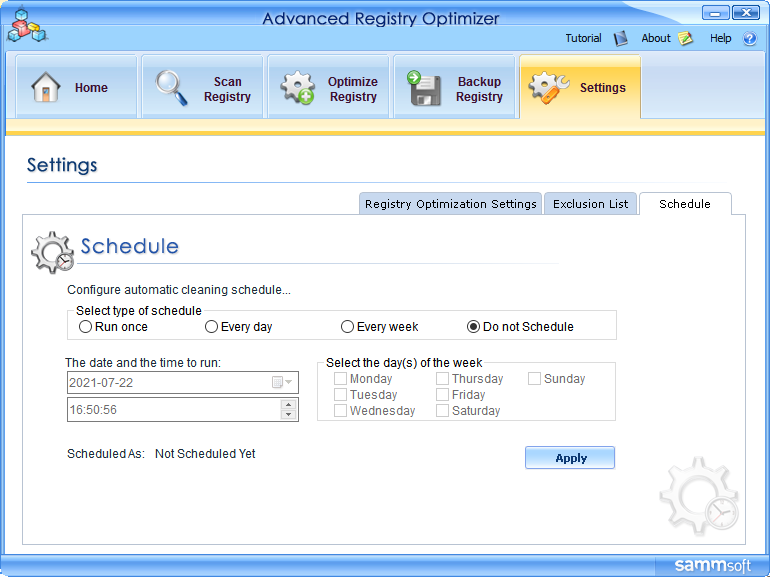
Task: Open the Scan Registry main tab
Action: point(202,87)
